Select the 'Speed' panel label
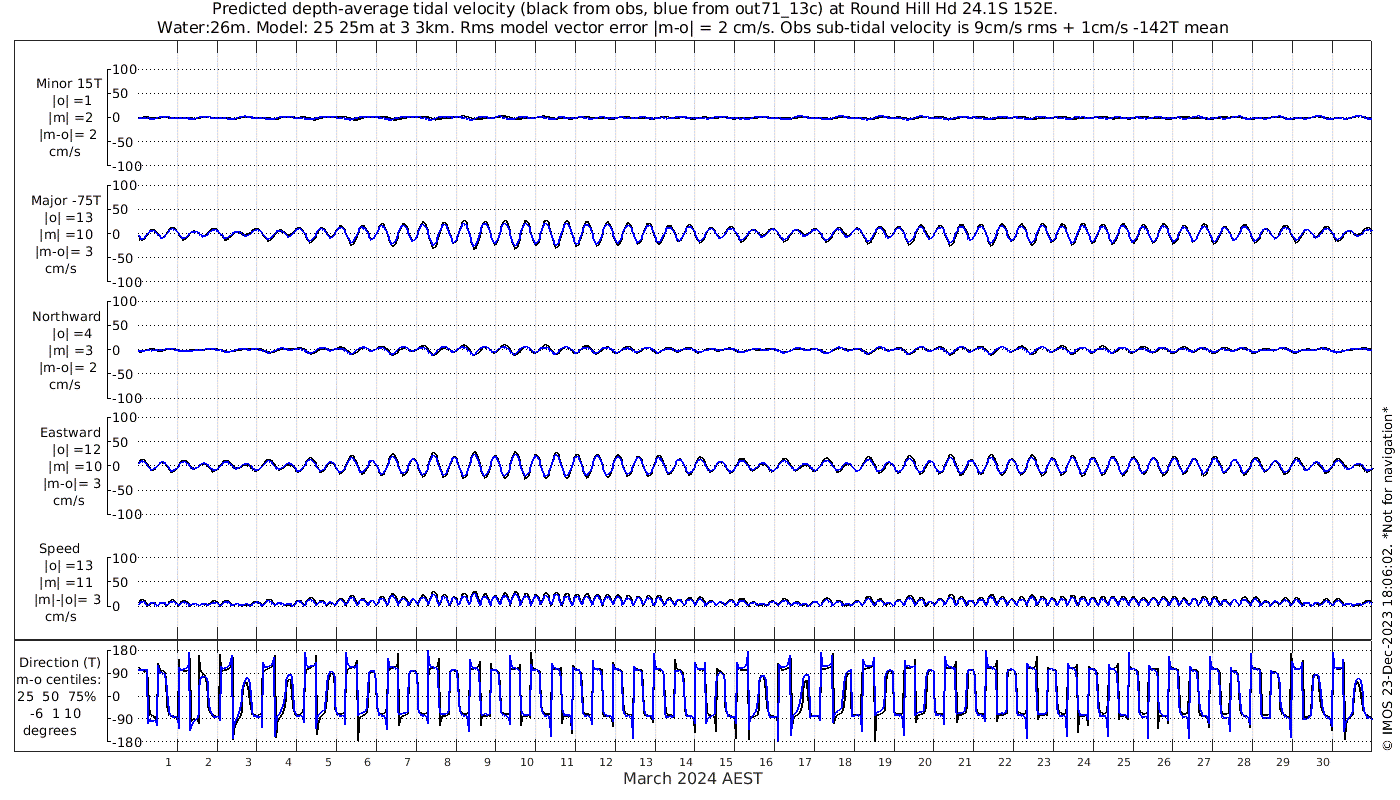 tap(60, 549)
